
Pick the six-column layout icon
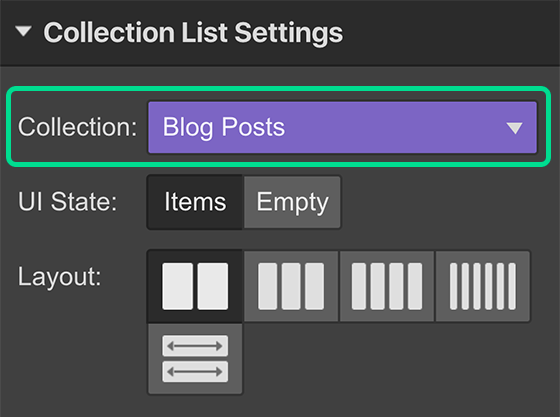point(482,286)
